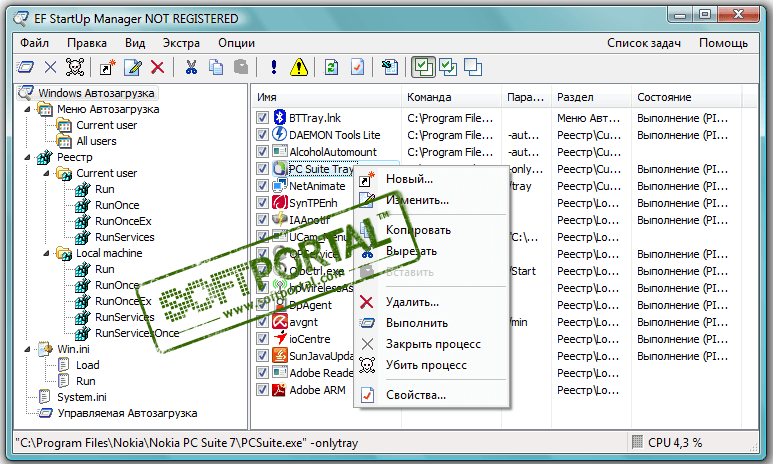Viewport: 773px width, 464px height.
Task: Click the Run toolbar icon
Action: [25, 67]
